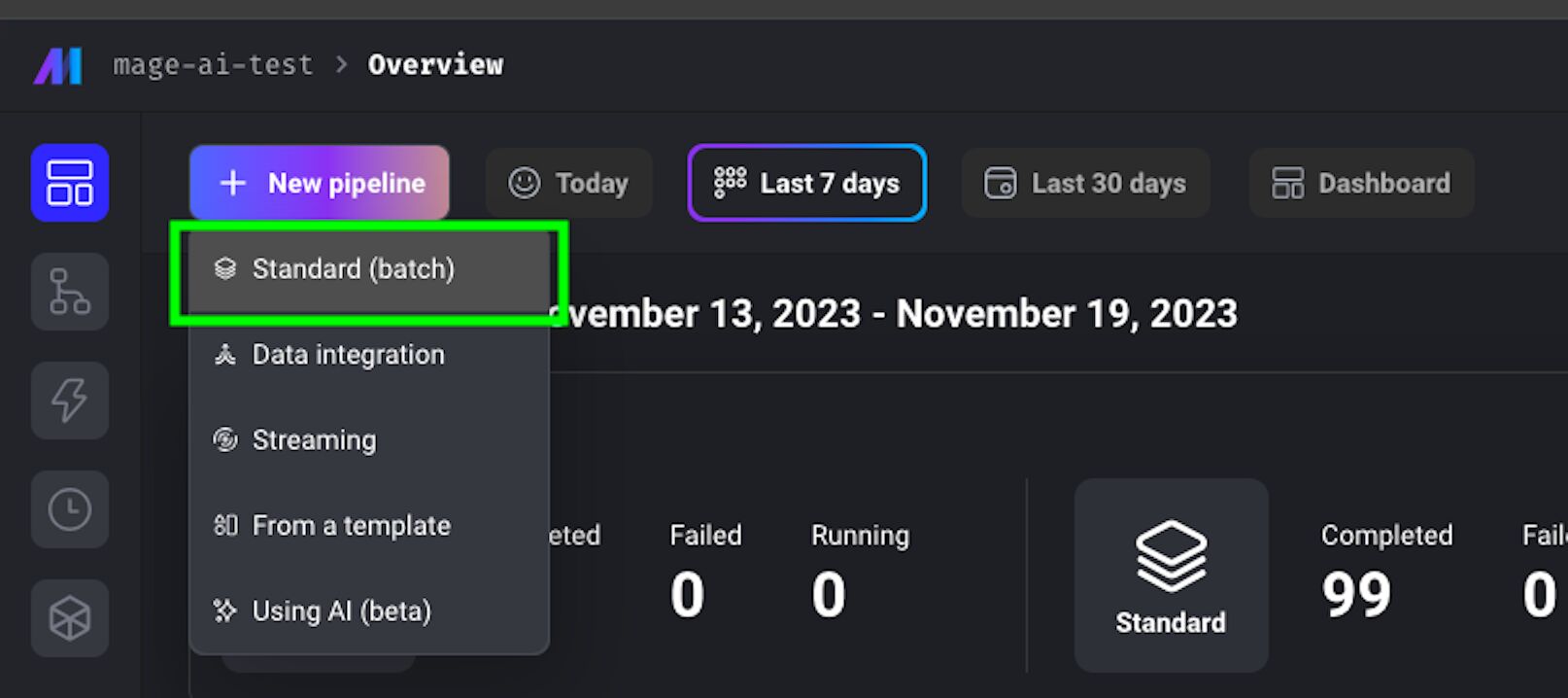
Task: Choose From a template option
Action: pyautogui.click(x=369, y=526)
